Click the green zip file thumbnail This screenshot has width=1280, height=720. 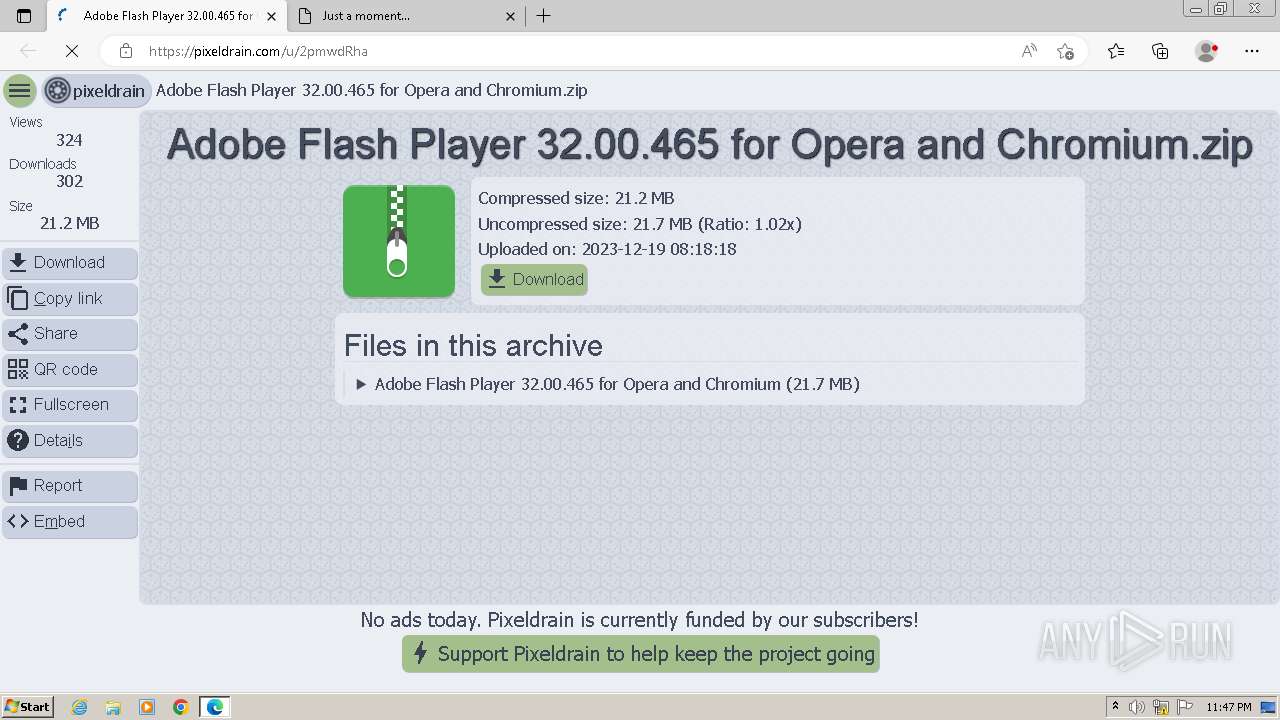point(399,241)
